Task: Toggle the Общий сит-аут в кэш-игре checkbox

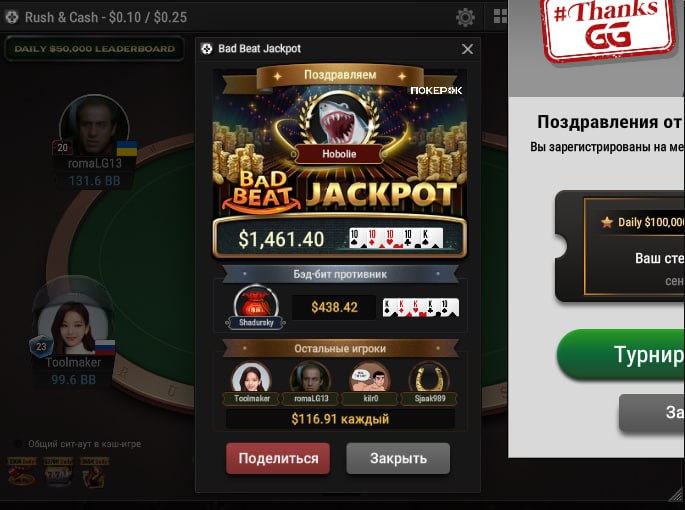Action: coord(17,444)
